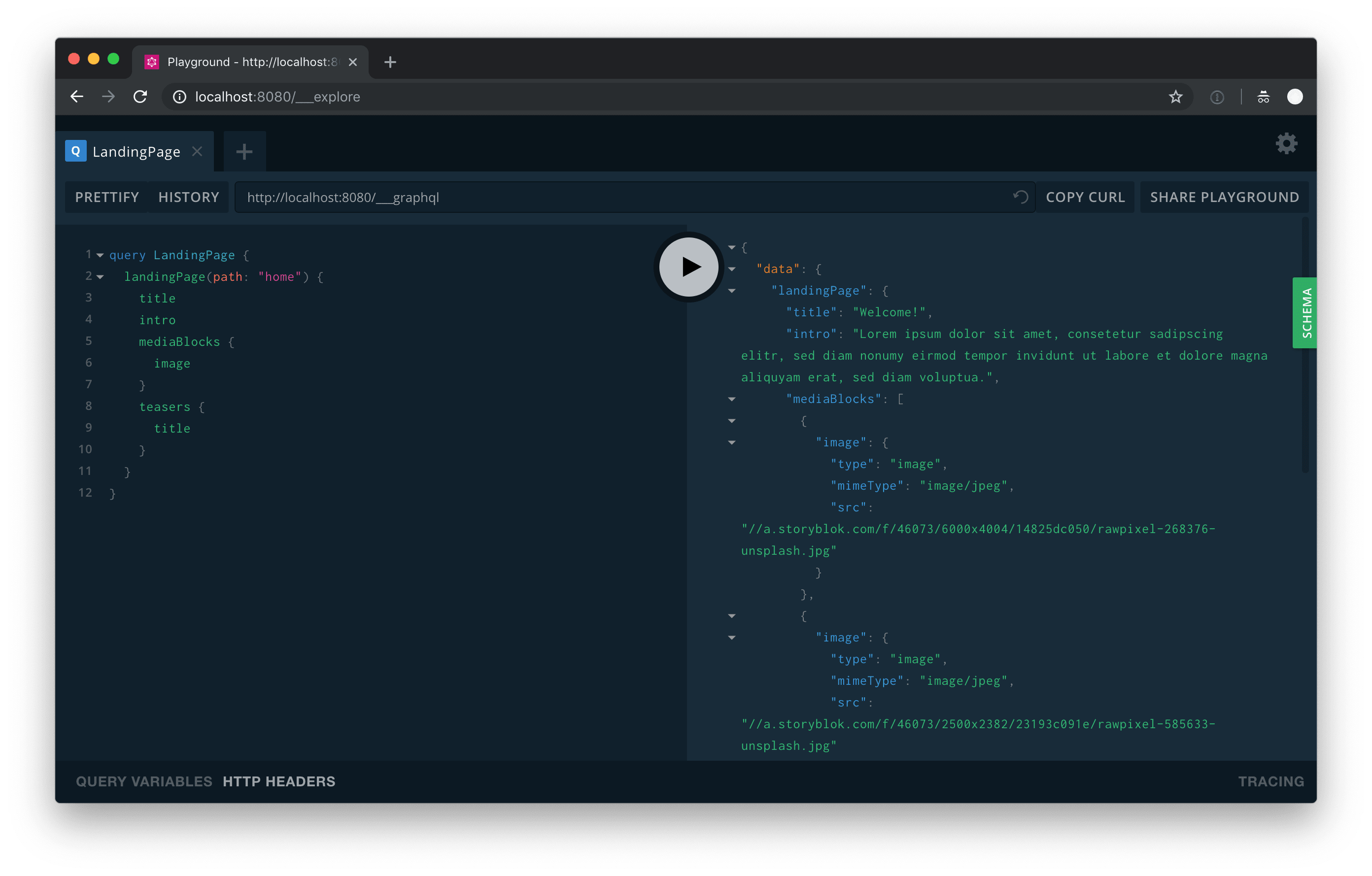This screenshot has height=876, width=1372.
Task: Open playground settings gear icon
Action: pyautogui.click(x=1286, y=143)
